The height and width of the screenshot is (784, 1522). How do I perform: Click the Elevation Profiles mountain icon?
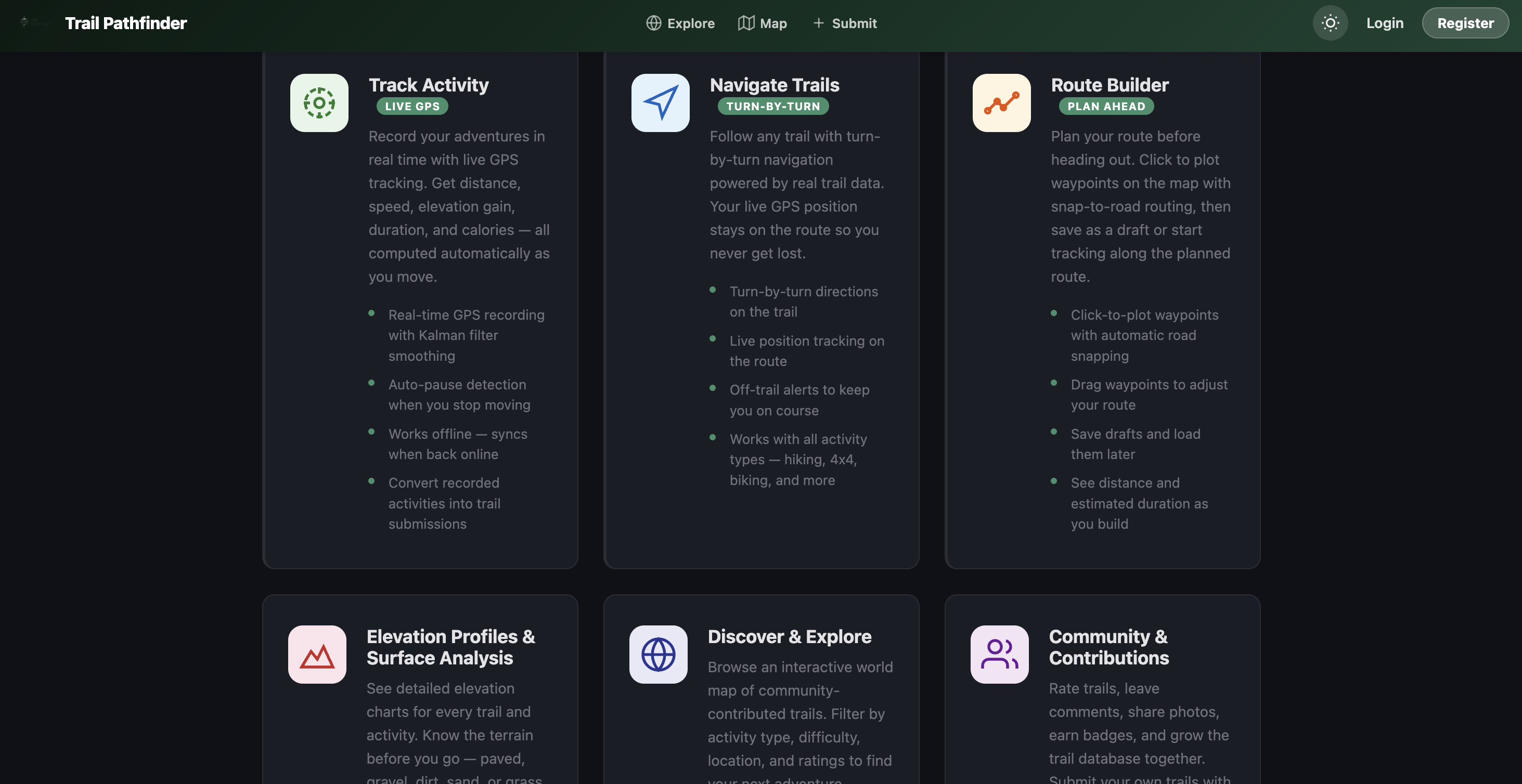click(317, 654)
